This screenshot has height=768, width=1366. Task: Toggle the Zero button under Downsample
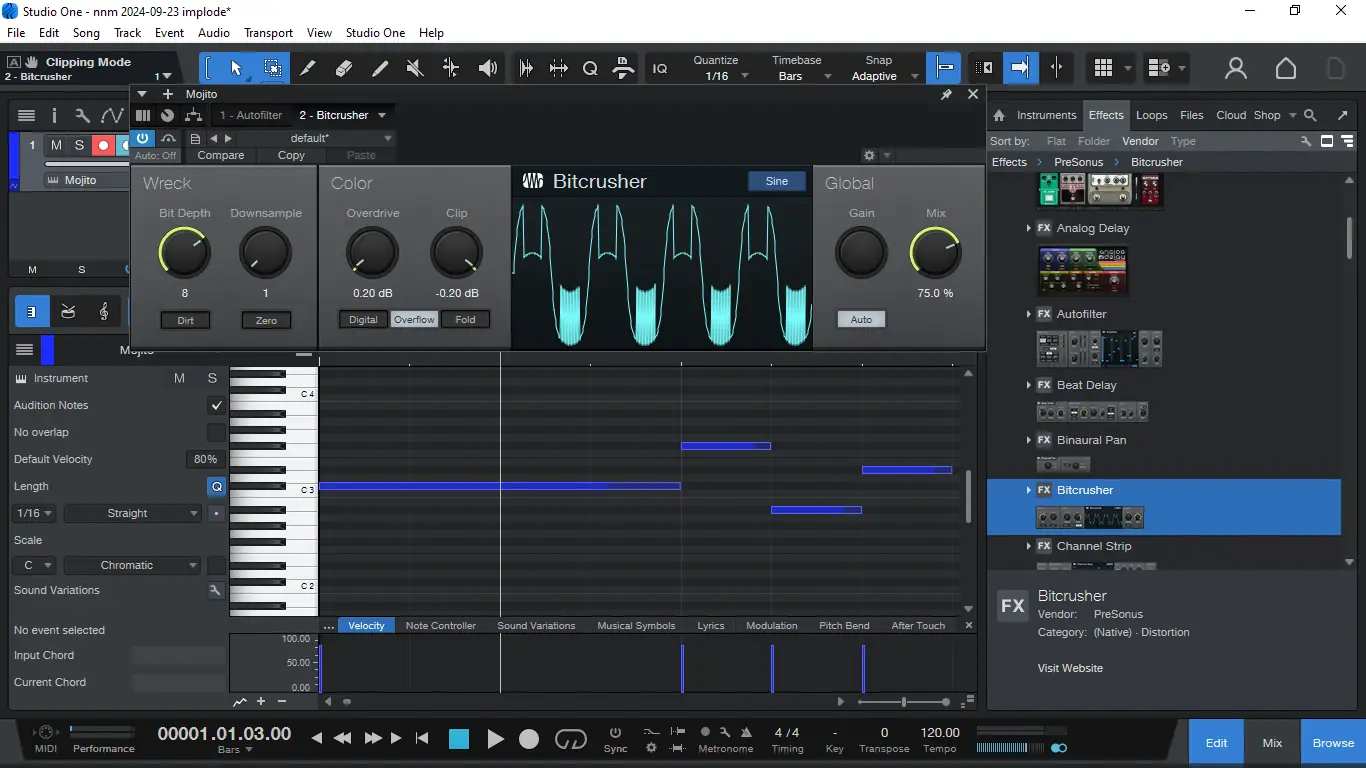pos(265,321)
